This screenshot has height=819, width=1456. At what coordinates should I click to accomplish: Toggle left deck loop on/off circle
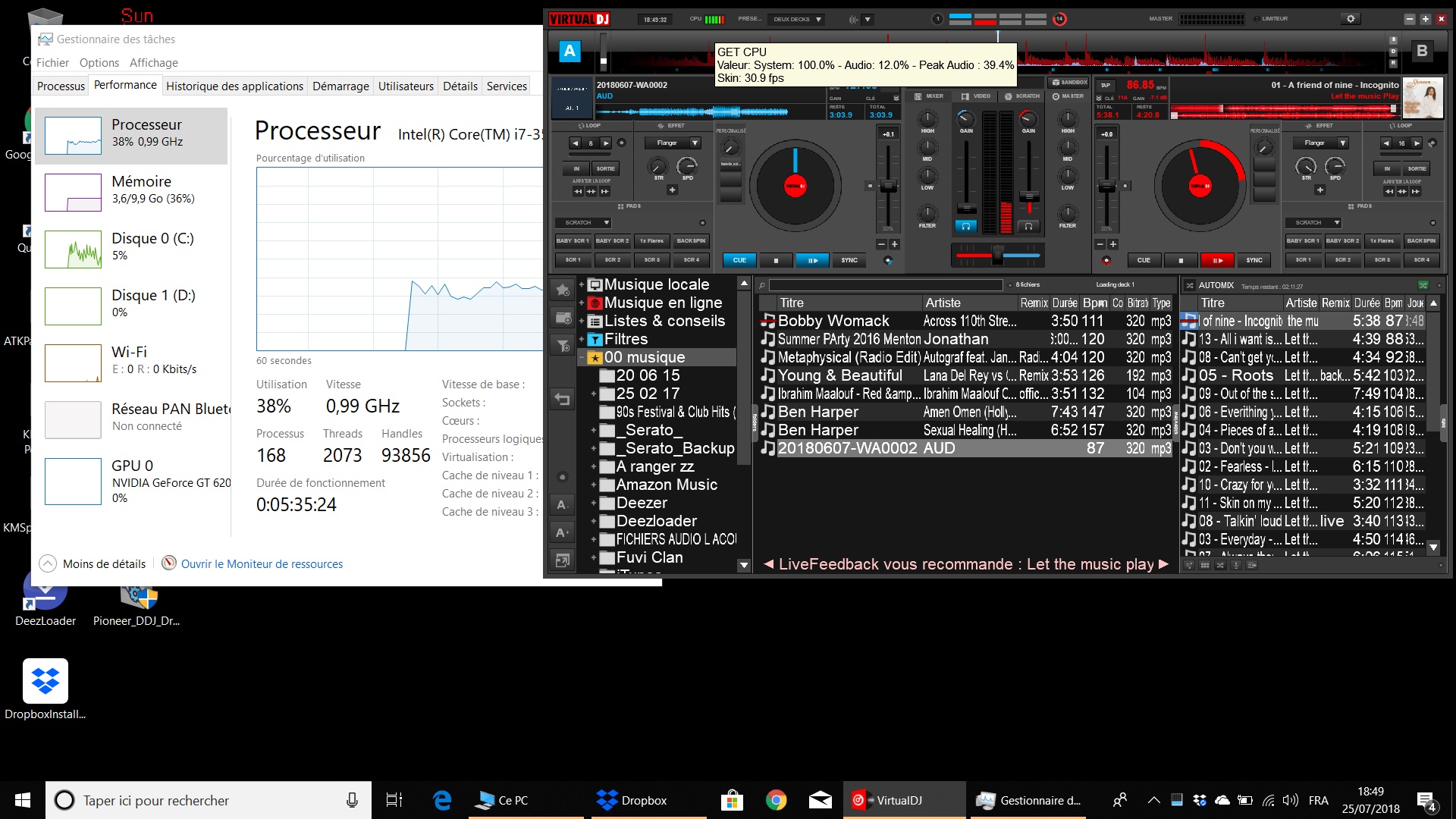pyautogui.click(x=621, y=143)
